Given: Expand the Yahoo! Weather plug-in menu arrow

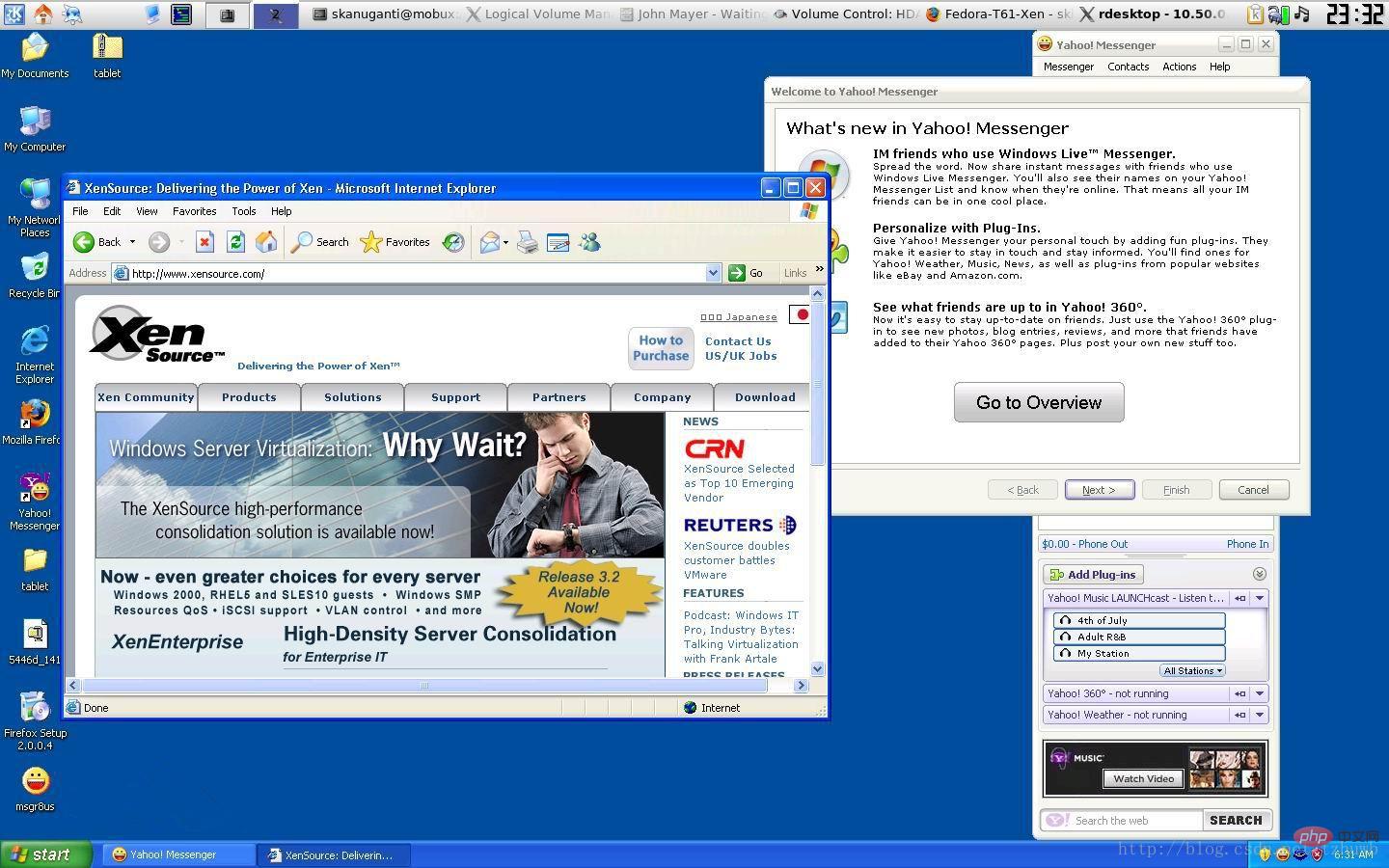Looking at the screenshot, I should 1260,715.
